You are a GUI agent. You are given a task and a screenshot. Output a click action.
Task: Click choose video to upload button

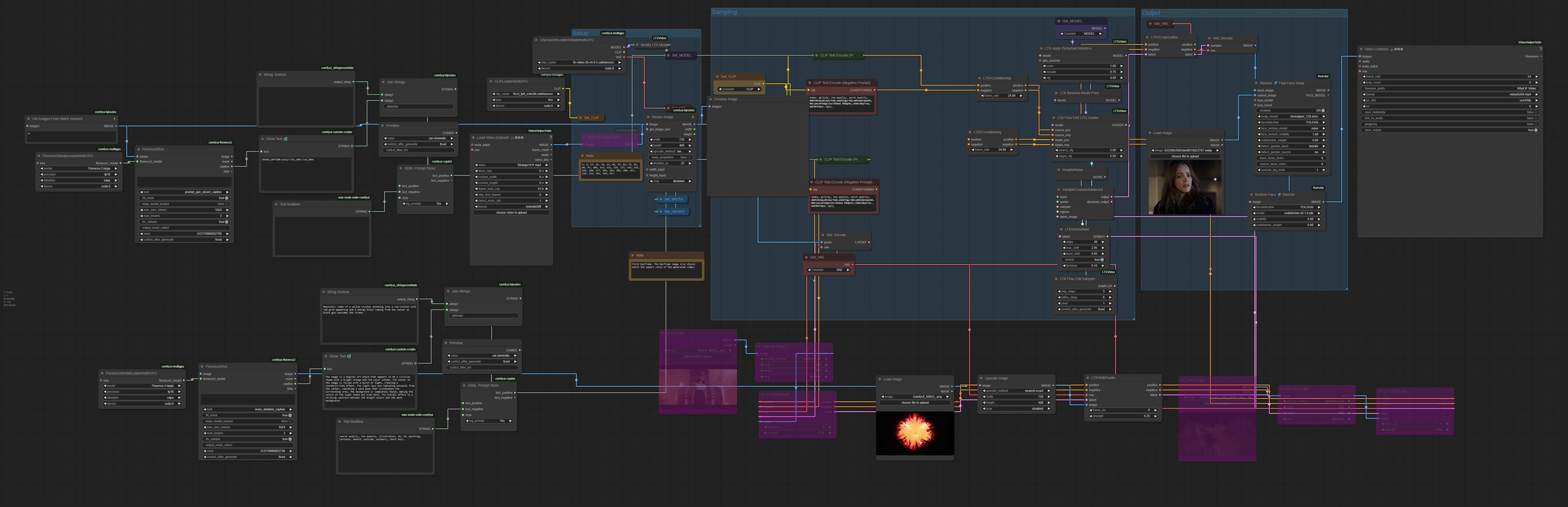point(511,213)
